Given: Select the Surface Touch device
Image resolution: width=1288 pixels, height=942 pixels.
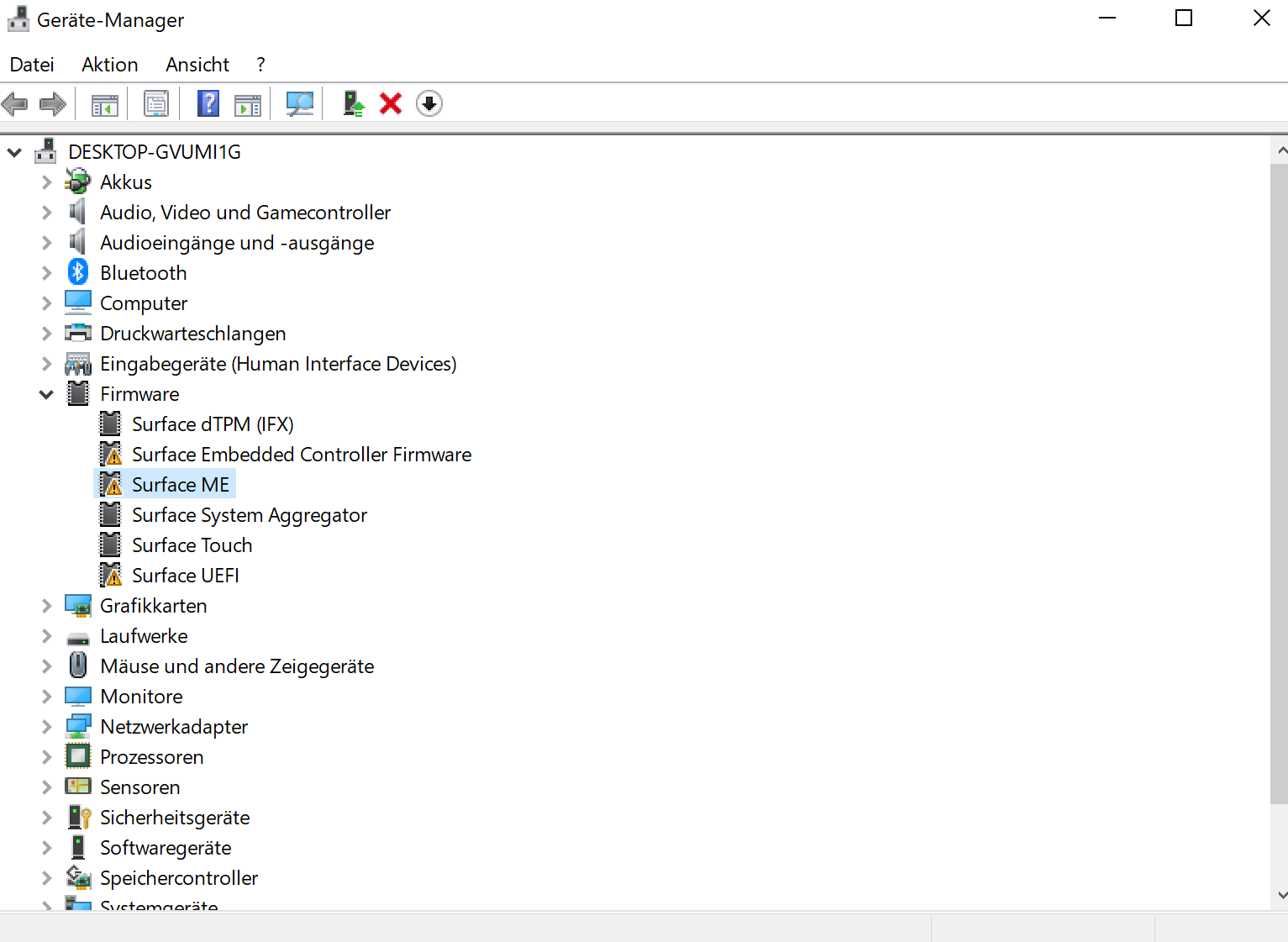Looking at the screenshot, I should (x=192, y=545).
